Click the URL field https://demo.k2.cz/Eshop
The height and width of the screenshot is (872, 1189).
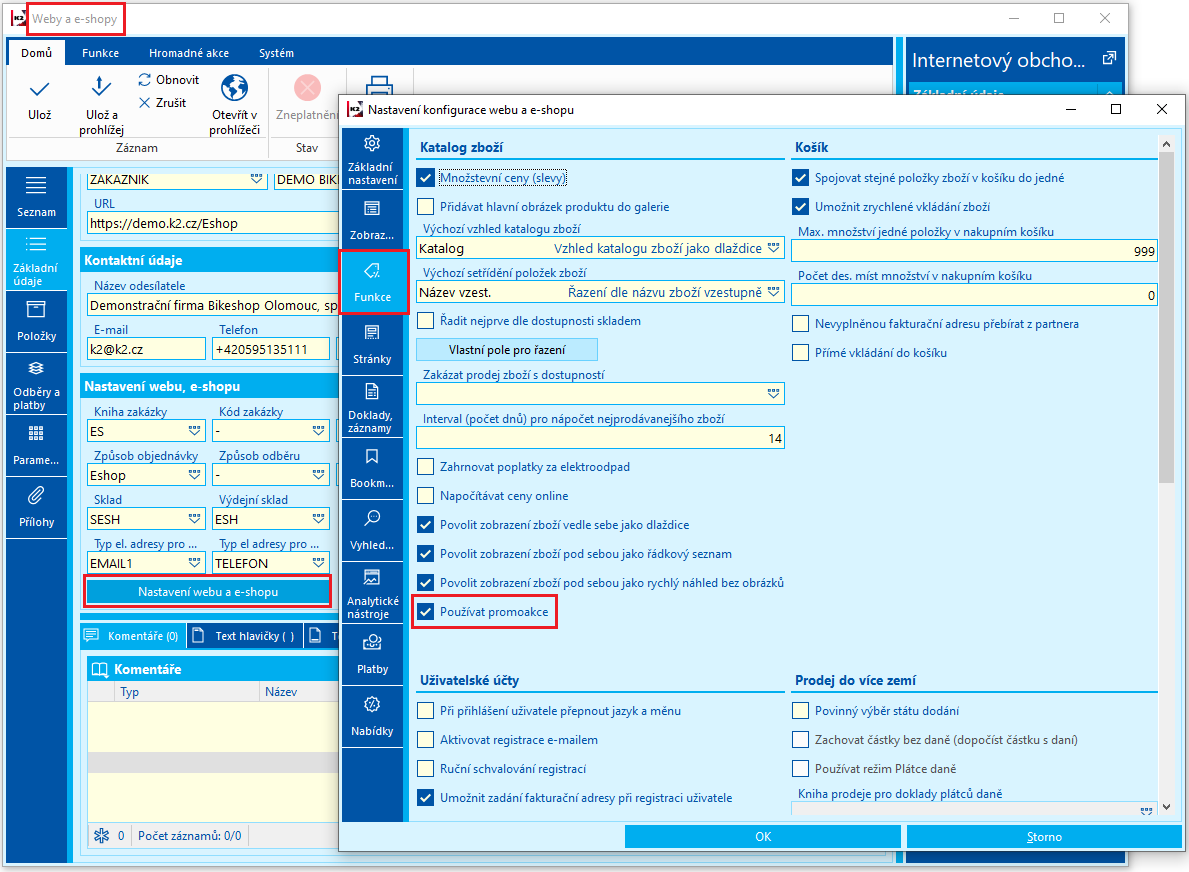(213, 223)
